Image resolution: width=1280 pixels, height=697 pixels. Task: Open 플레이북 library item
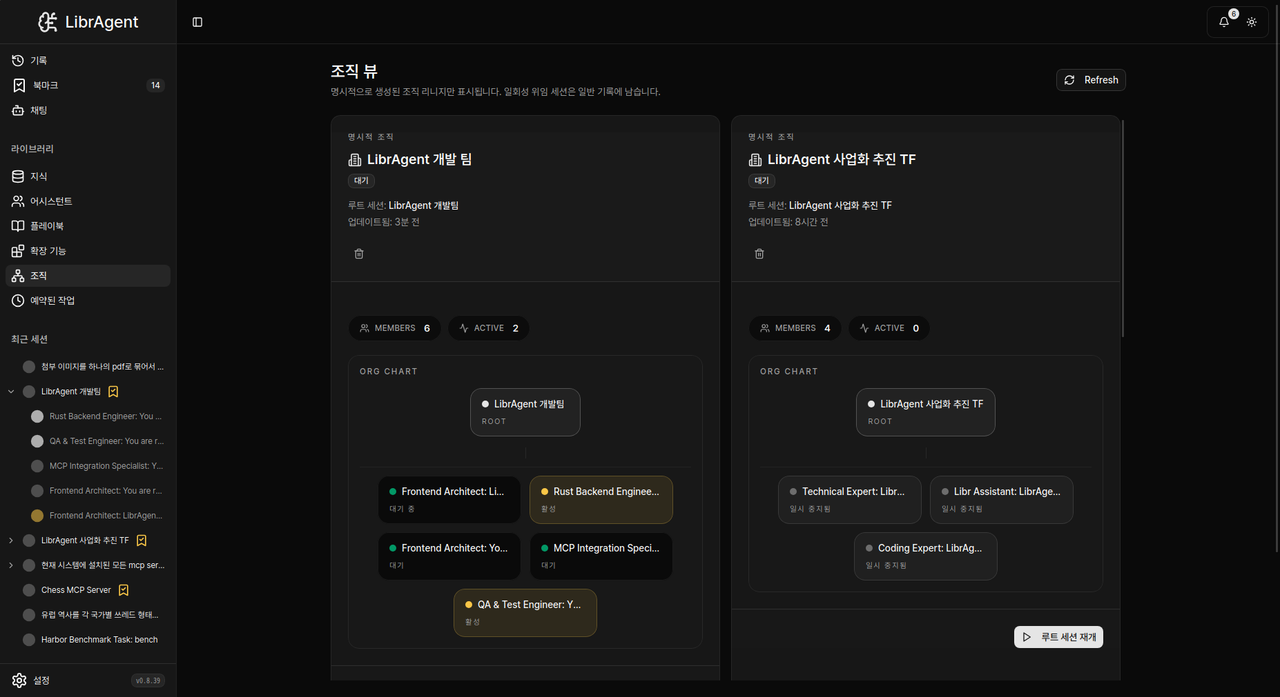tap(88, 226)
